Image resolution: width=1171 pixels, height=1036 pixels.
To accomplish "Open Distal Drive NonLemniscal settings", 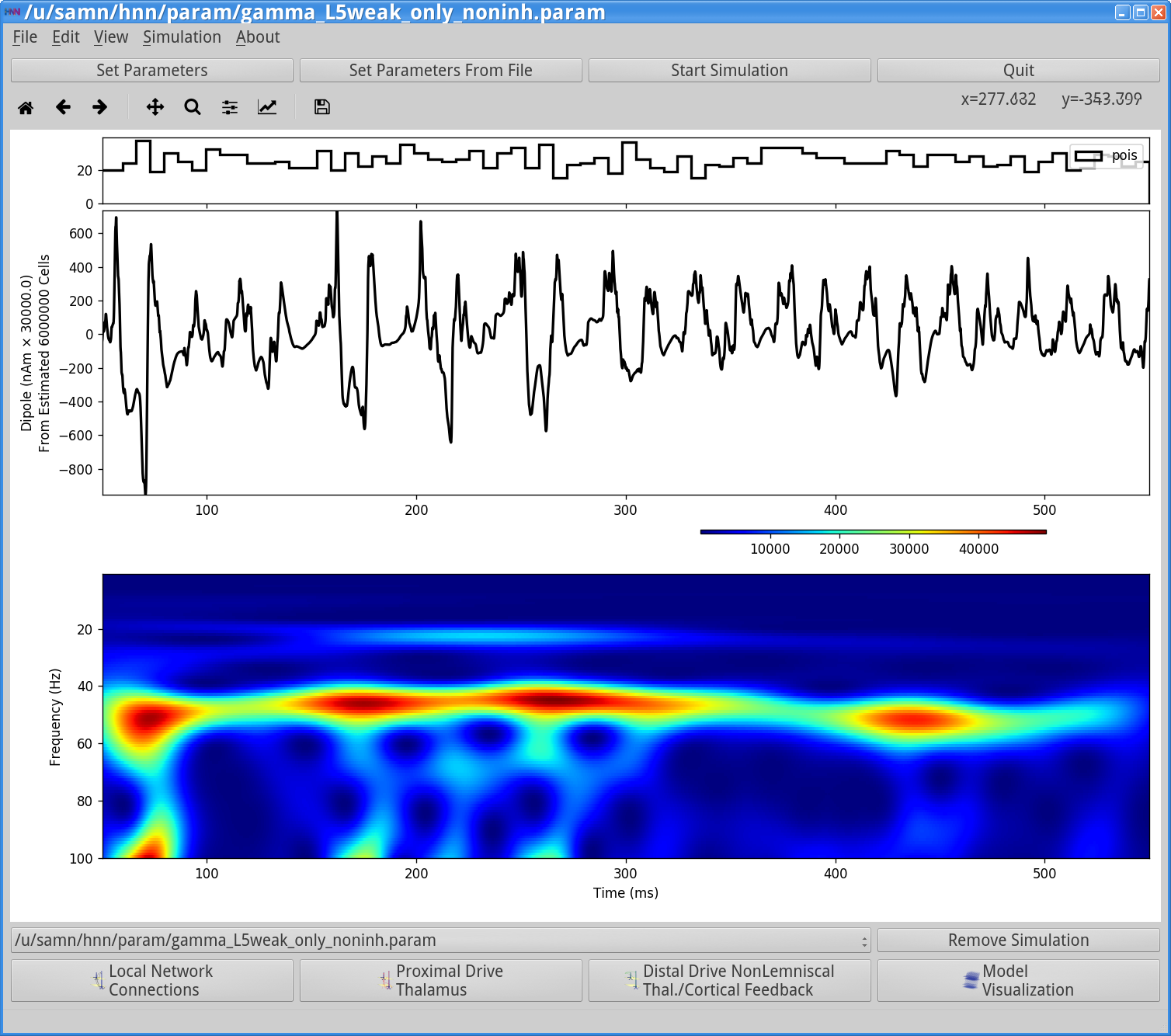I will point(730,980).
